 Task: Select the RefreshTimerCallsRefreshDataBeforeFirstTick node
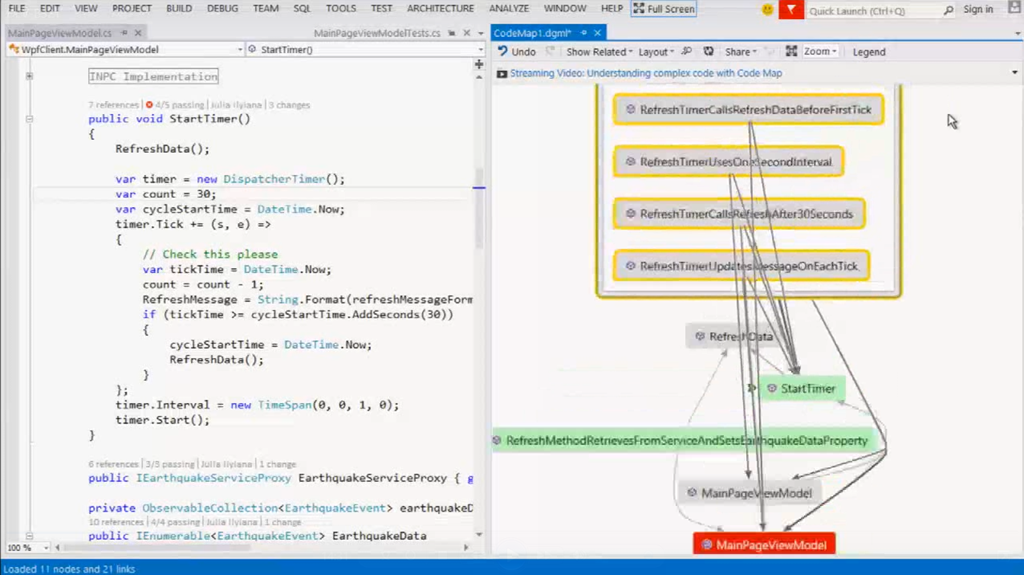(x=748, y=110)
